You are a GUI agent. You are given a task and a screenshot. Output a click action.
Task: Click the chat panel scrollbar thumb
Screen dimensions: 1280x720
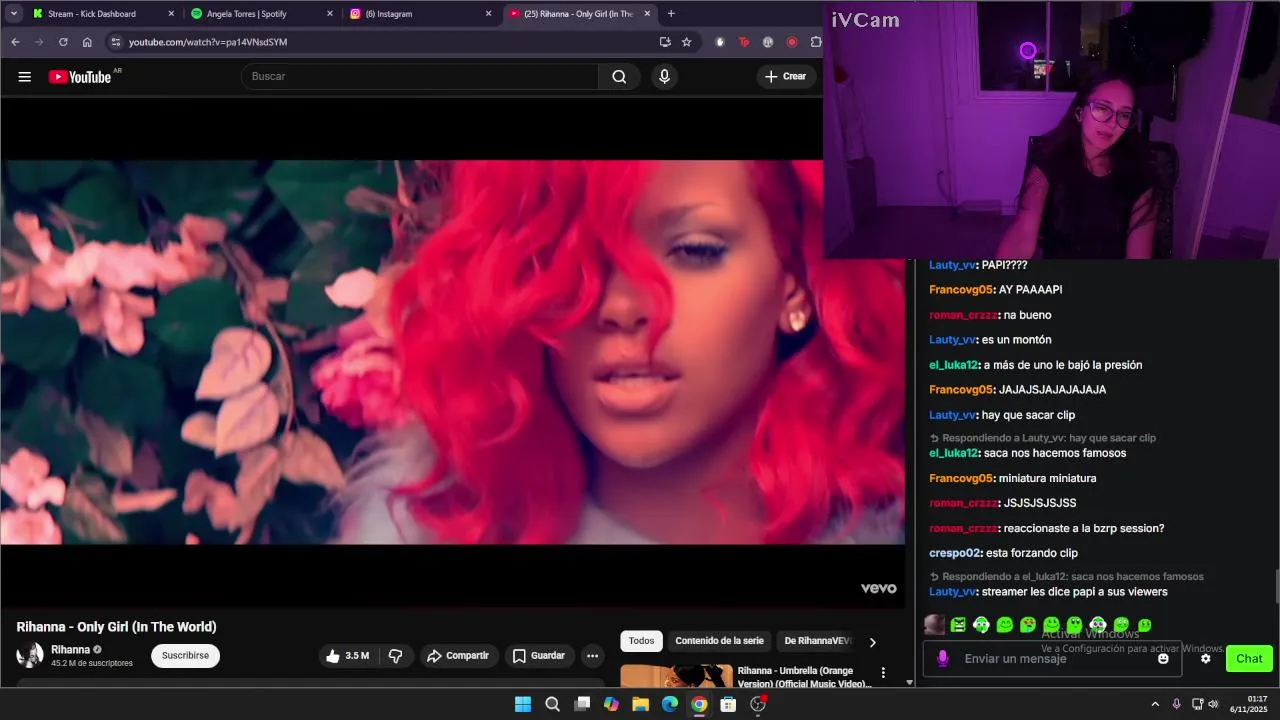(1276, 587)
